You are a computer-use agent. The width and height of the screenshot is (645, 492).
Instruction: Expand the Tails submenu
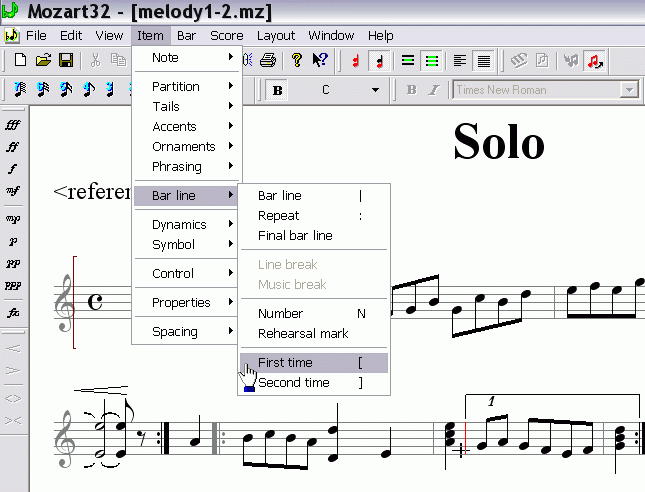[x=186, y=107]
